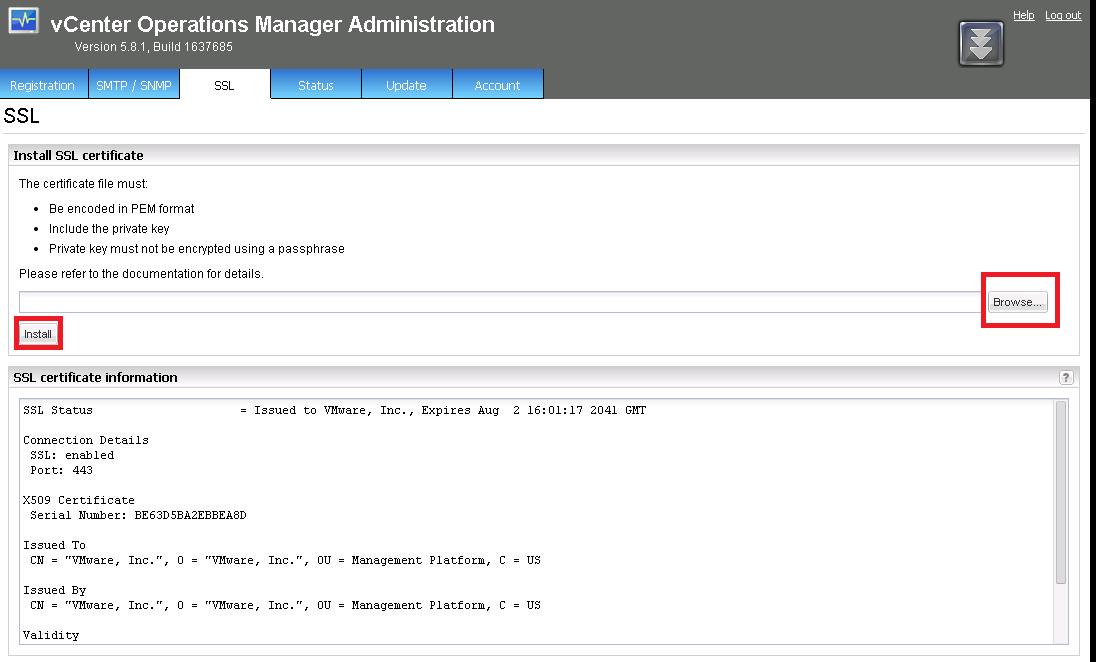Click the certificate information vertical scrollbar
1096x662 pixels.
(x=1060, y=490)
